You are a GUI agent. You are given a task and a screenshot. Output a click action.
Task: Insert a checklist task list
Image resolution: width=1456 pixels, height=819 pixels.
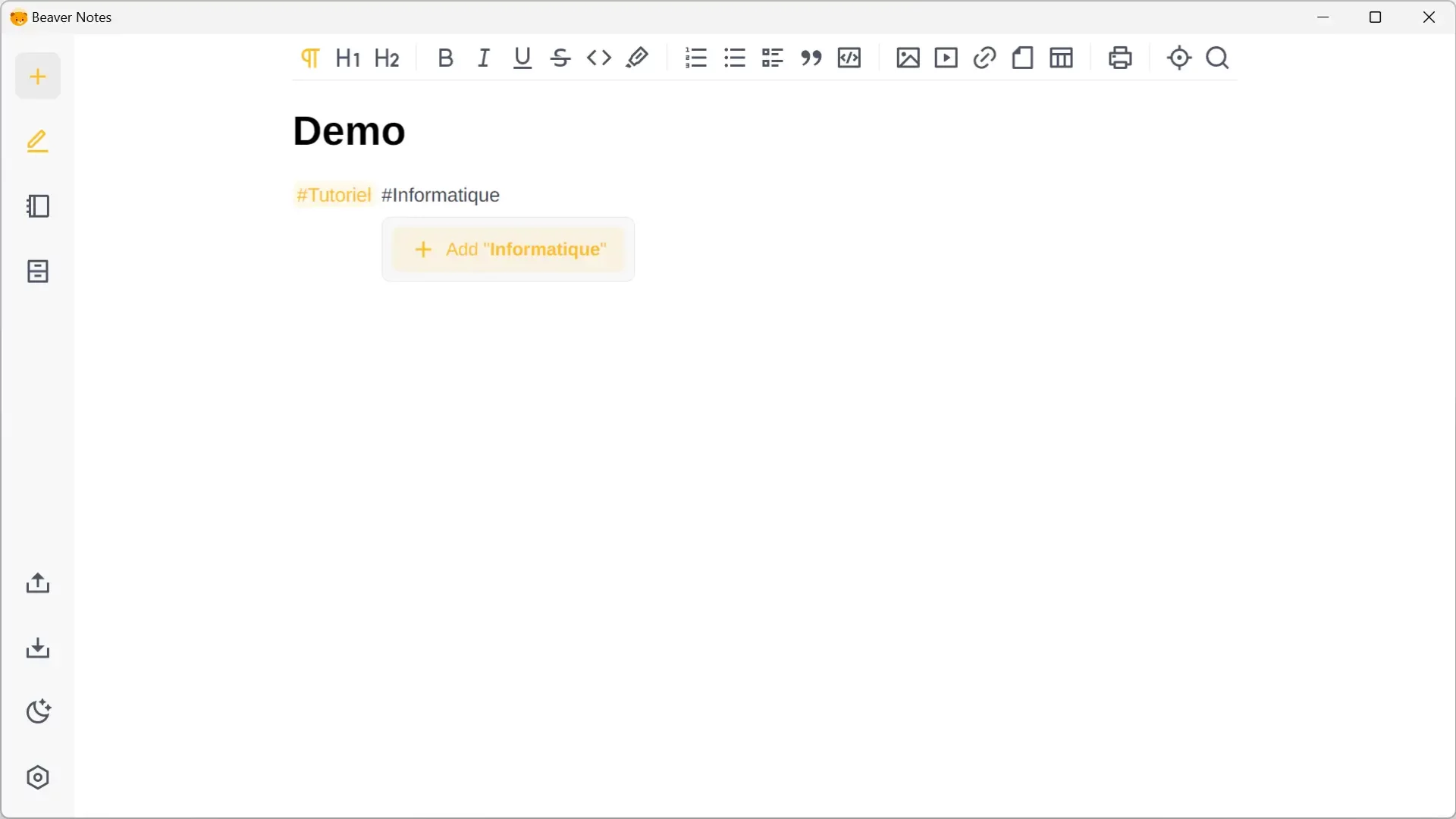pyautogui.click(x=773, y=58)
